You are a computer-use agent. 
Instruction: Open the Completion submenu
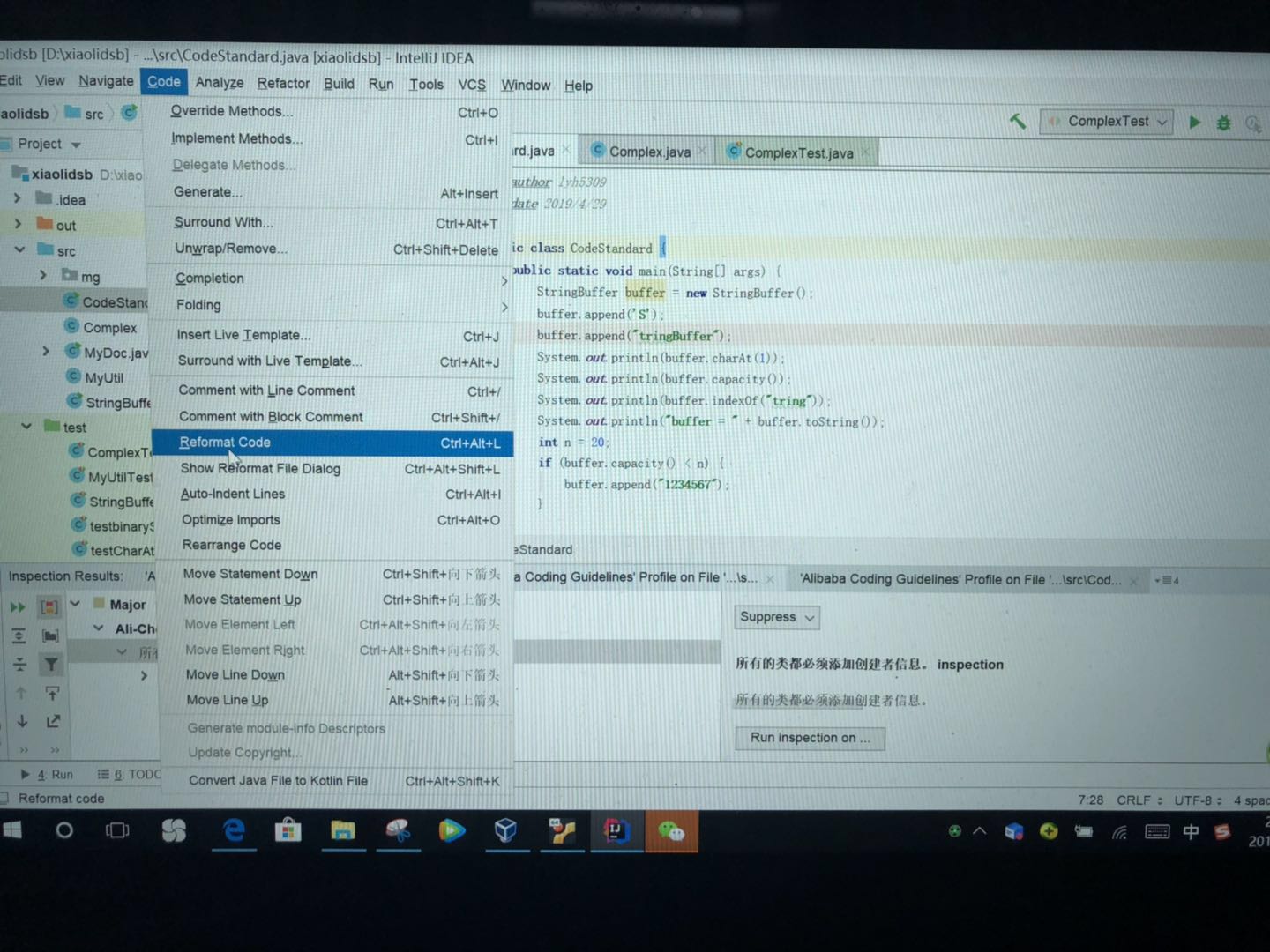(332, 279)
